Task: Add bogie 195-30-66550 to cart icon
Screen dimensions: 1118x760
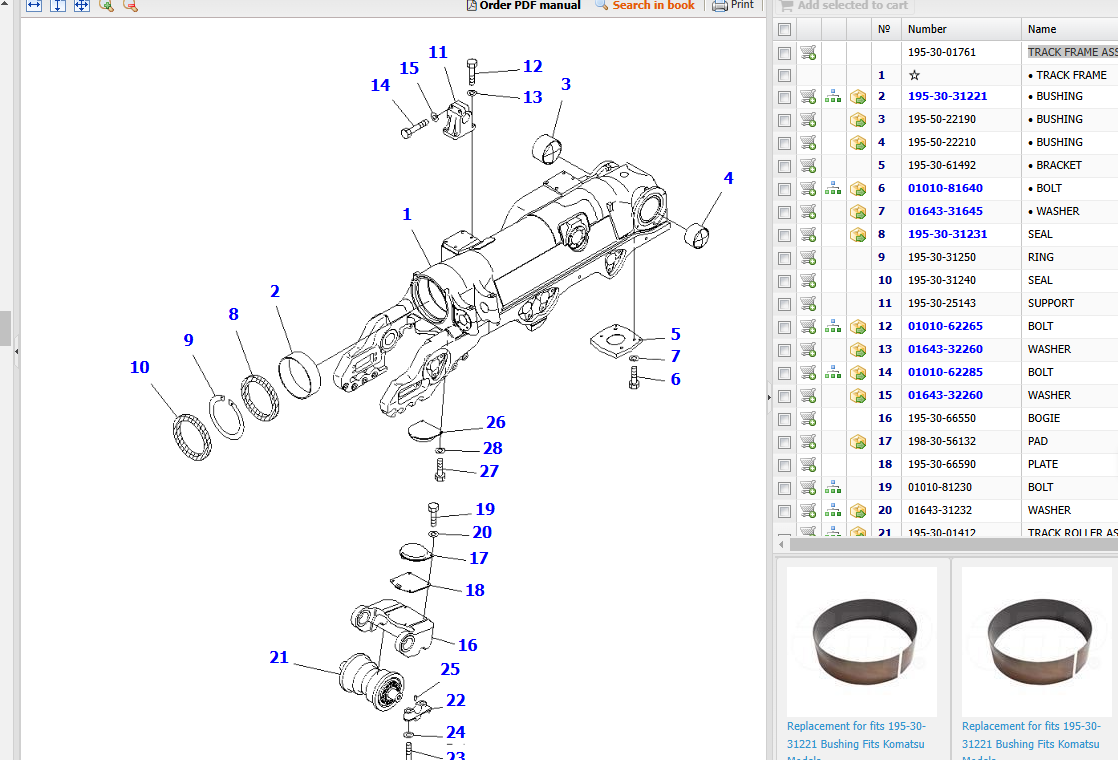Action: coord(808,418)
